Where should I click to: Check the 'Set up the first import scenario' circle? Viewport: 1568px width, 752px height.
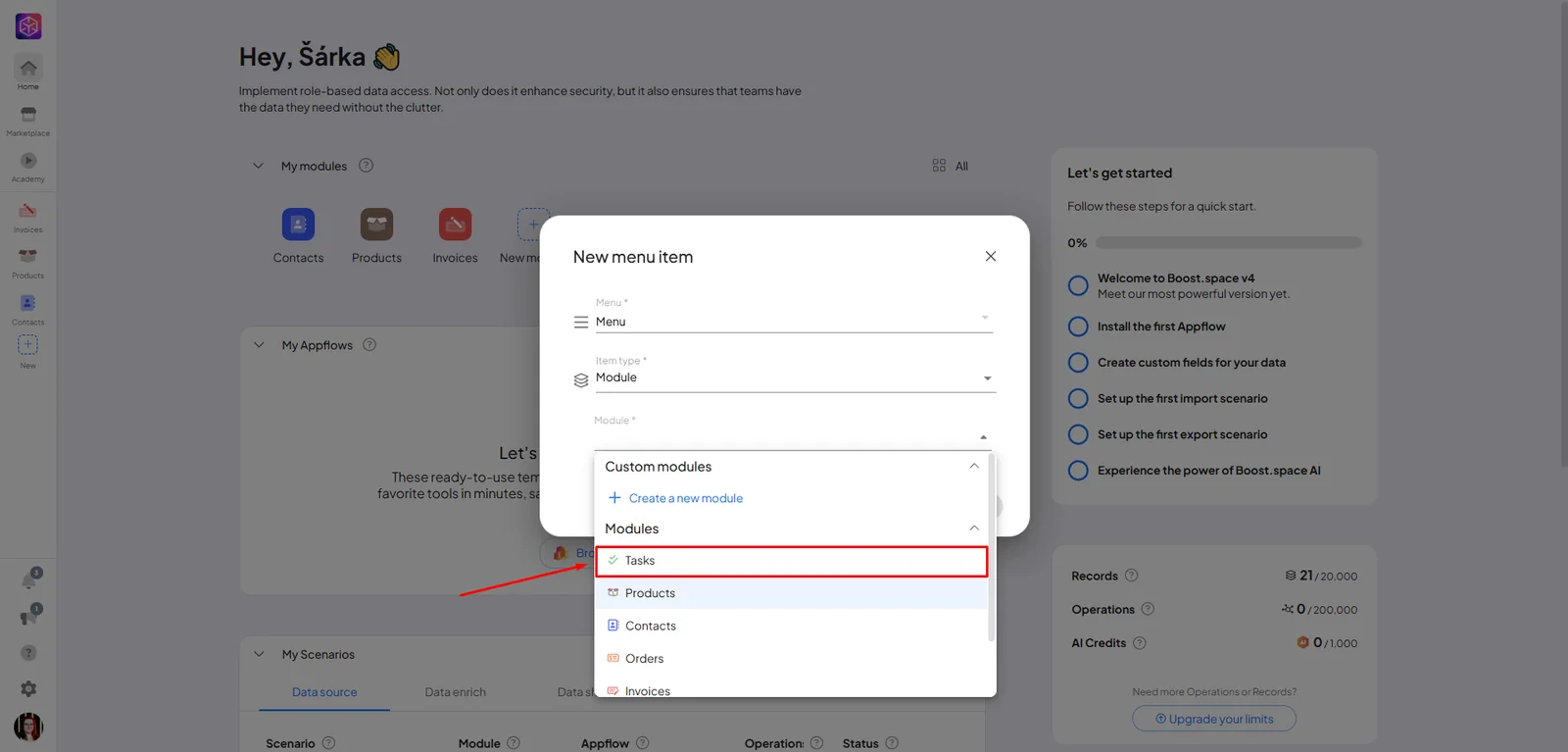coord(1078,398)
